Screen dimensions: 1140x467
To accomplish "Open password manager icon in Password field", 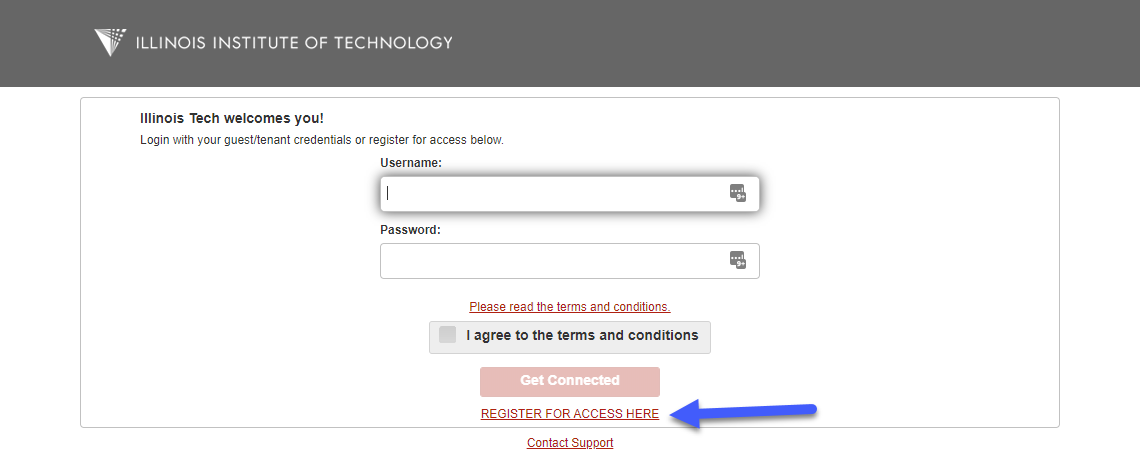I will pos(738,260).
